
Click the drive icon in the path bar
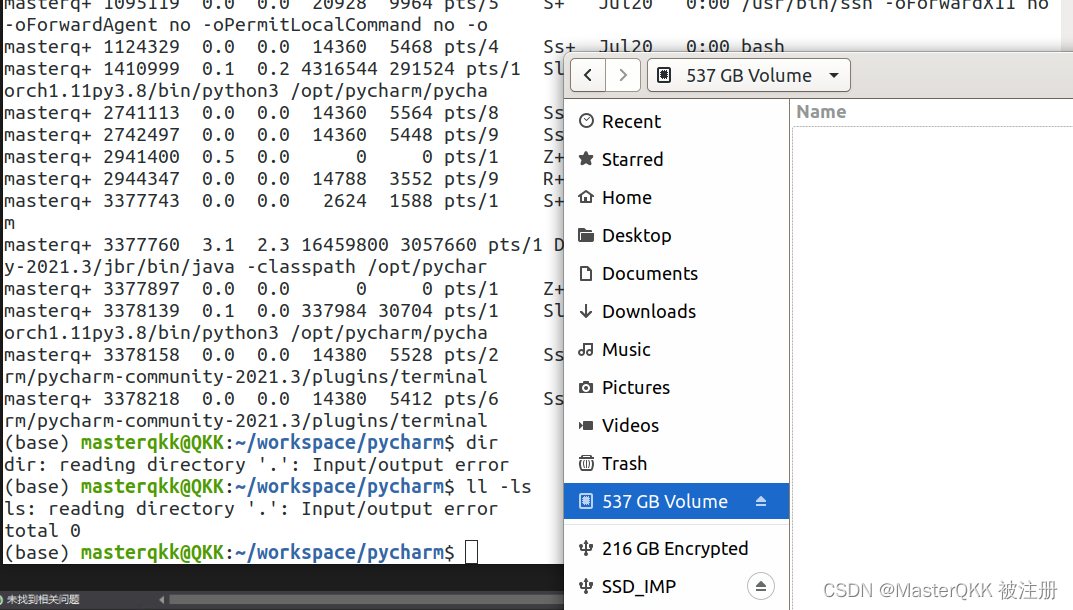coord(664,75)
